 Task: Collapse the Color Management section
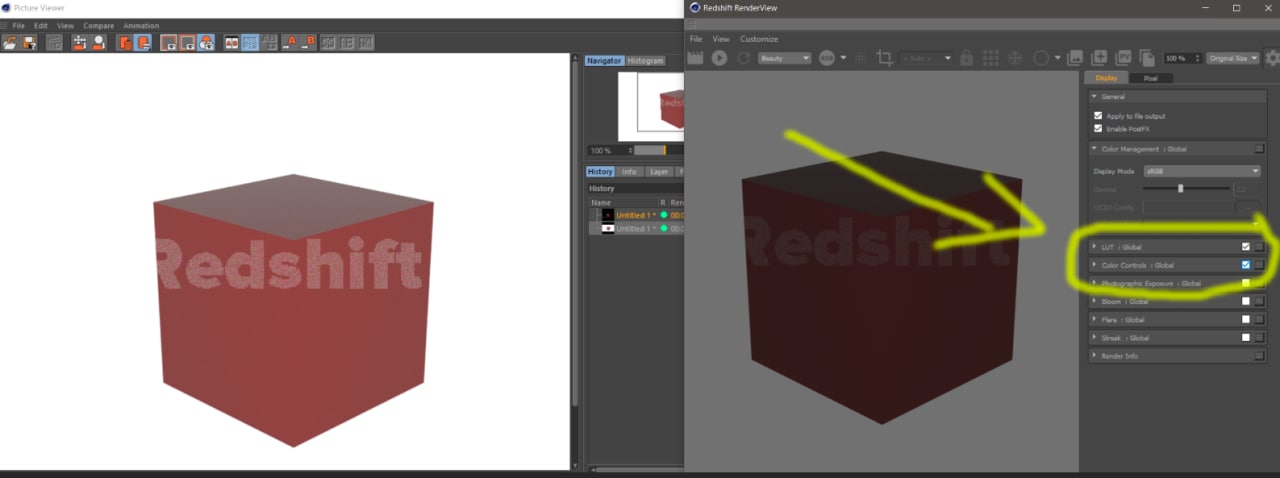1094,149
